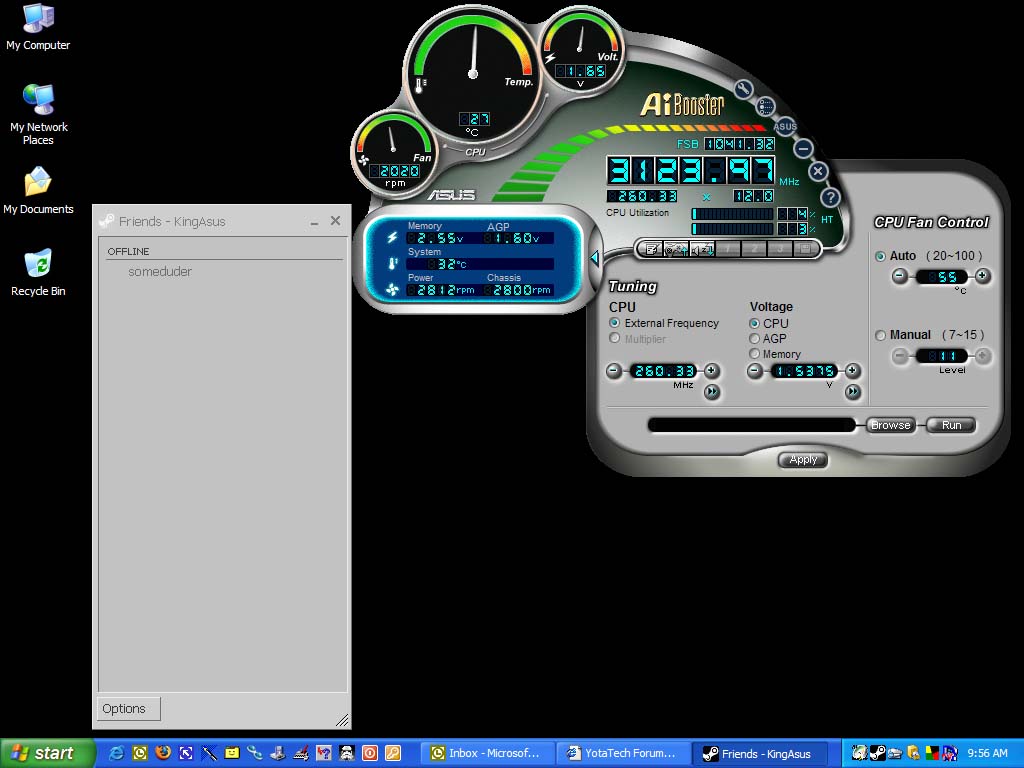
Task: Collapse the monitor panel with blue arrow
Action: [594, 258]
